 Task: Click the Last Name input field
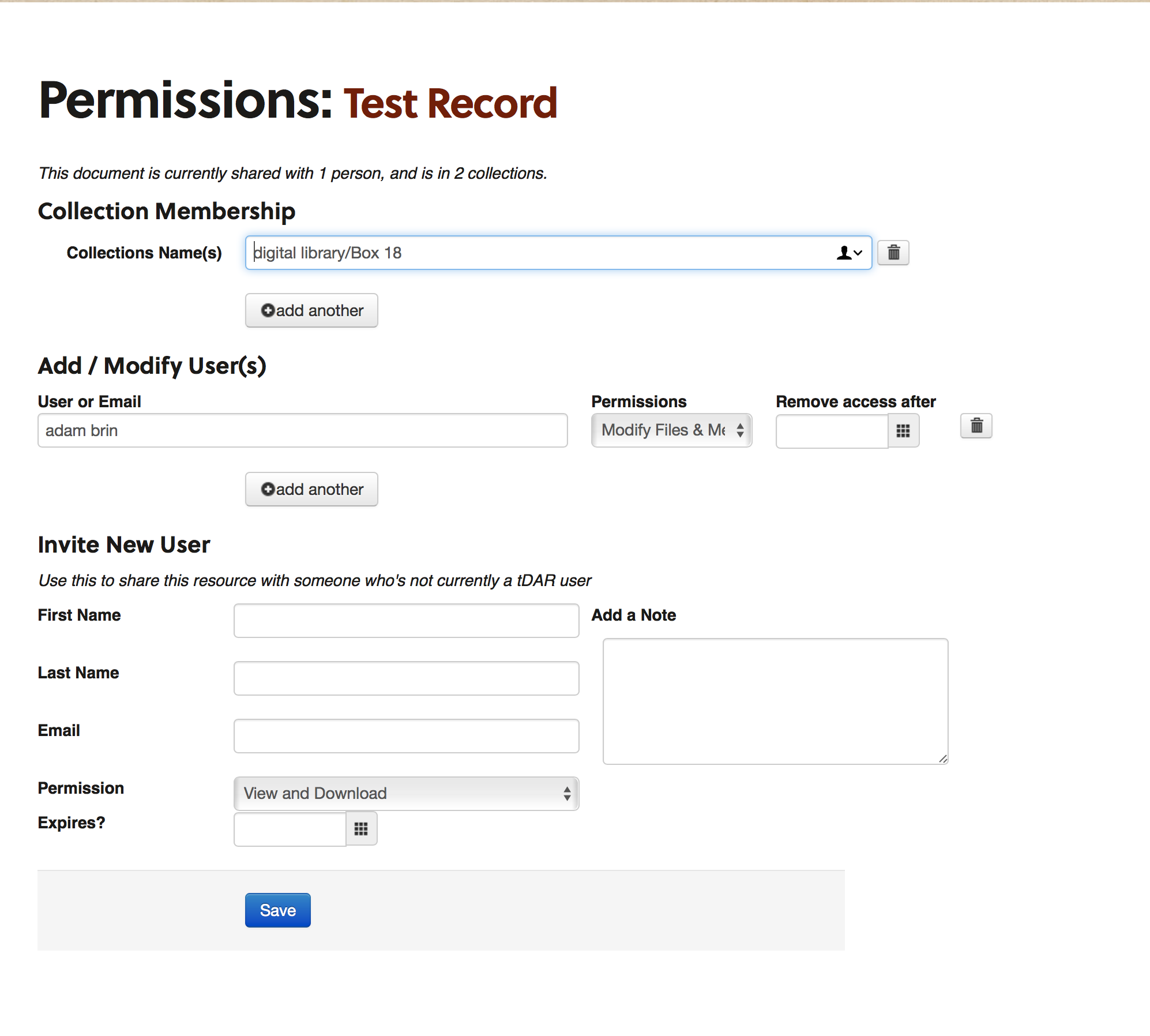(x=407, y=678)
